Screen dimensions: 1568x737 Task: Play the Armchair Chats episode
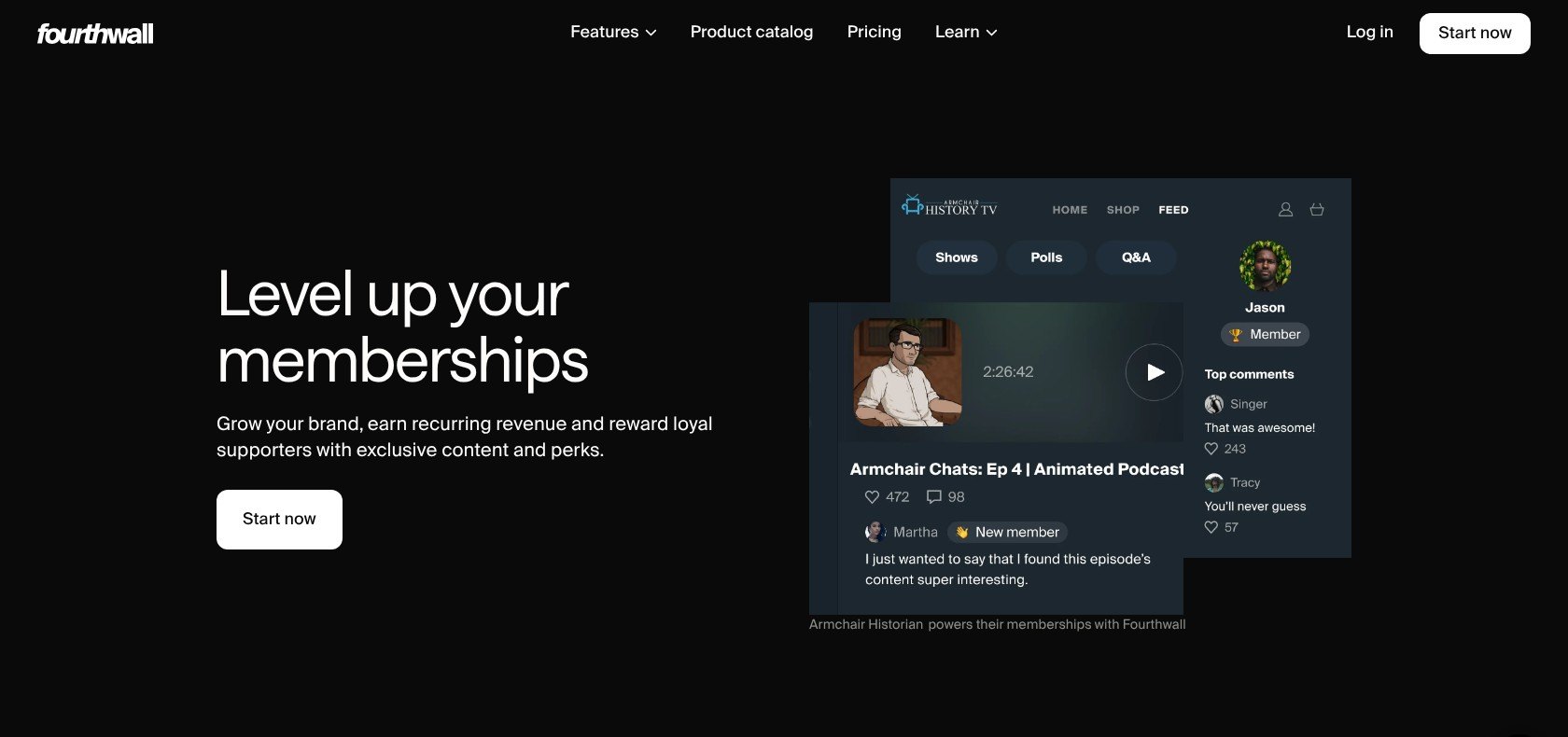coord(1155,372)
